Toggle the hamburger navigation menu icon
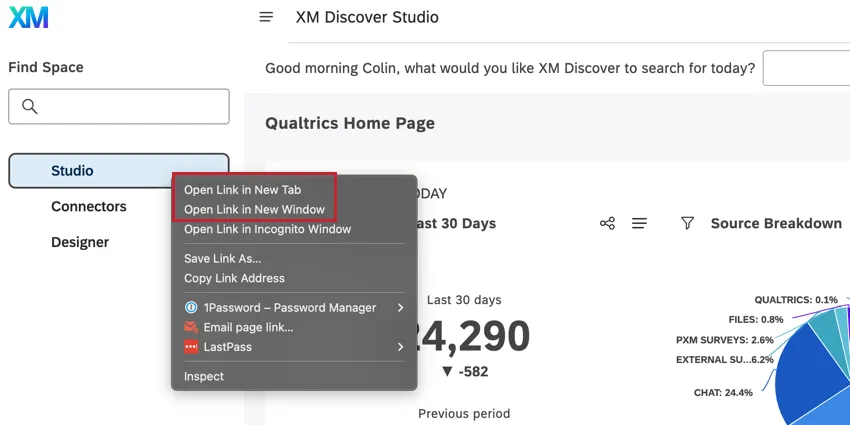The image size is (850, 425). coord(266,17)
